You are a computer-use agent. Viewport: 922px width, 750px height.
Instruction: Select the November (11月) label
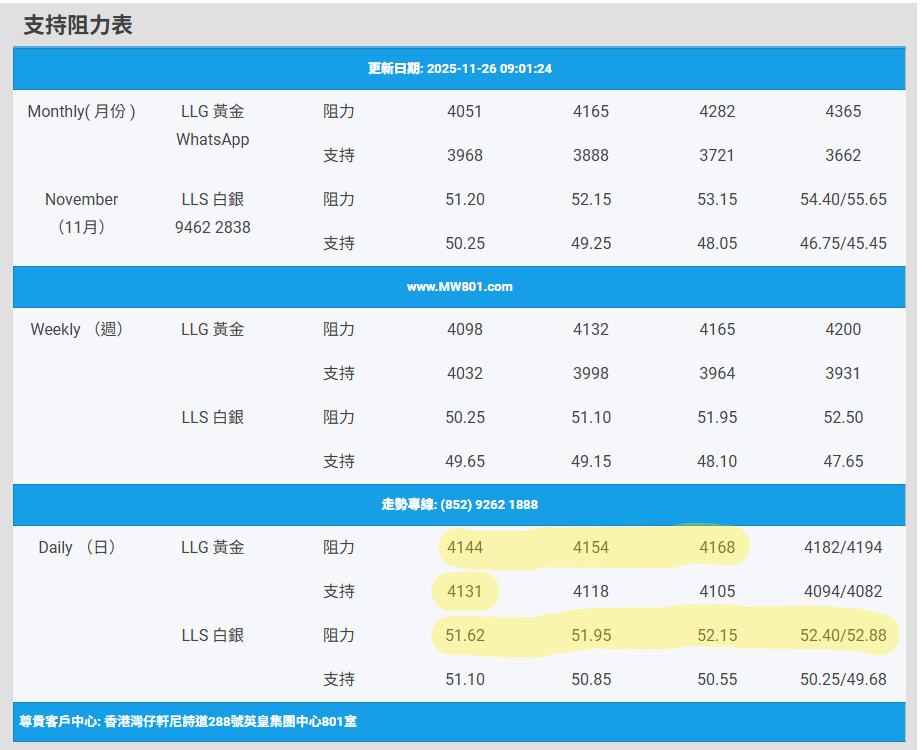tap(82, 213)
